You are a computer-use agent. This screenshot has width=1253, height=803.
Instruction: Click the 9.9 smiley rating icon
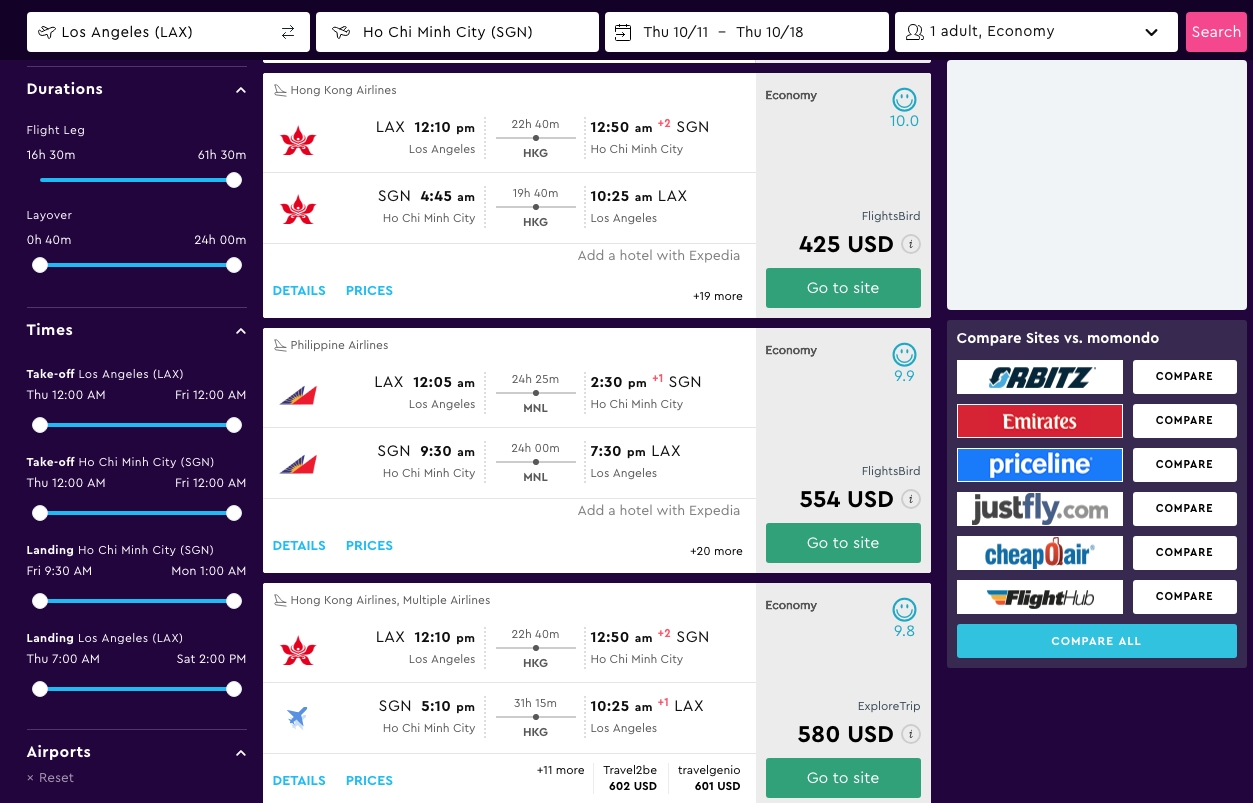pos(904,355)
